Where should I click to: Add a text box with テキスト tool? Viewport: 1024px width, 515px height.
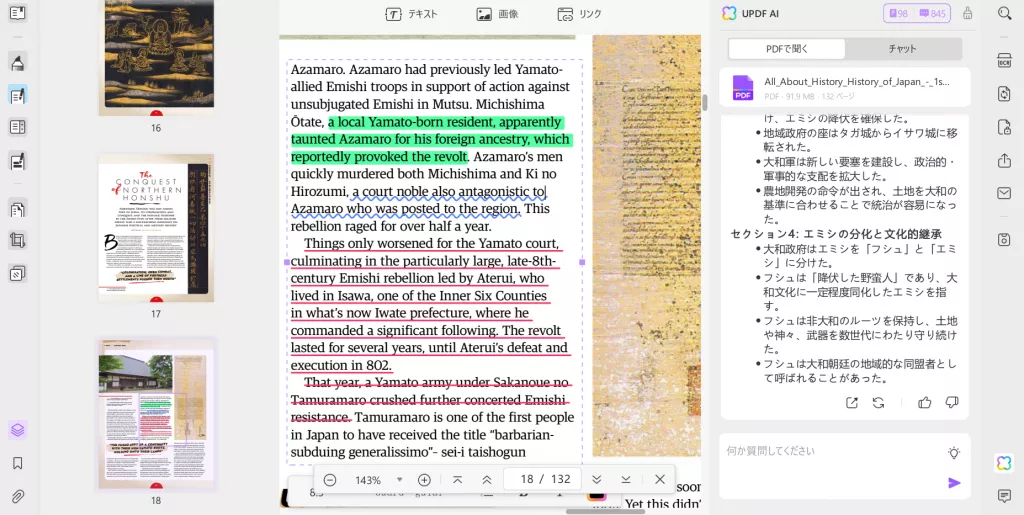[411, 14]
